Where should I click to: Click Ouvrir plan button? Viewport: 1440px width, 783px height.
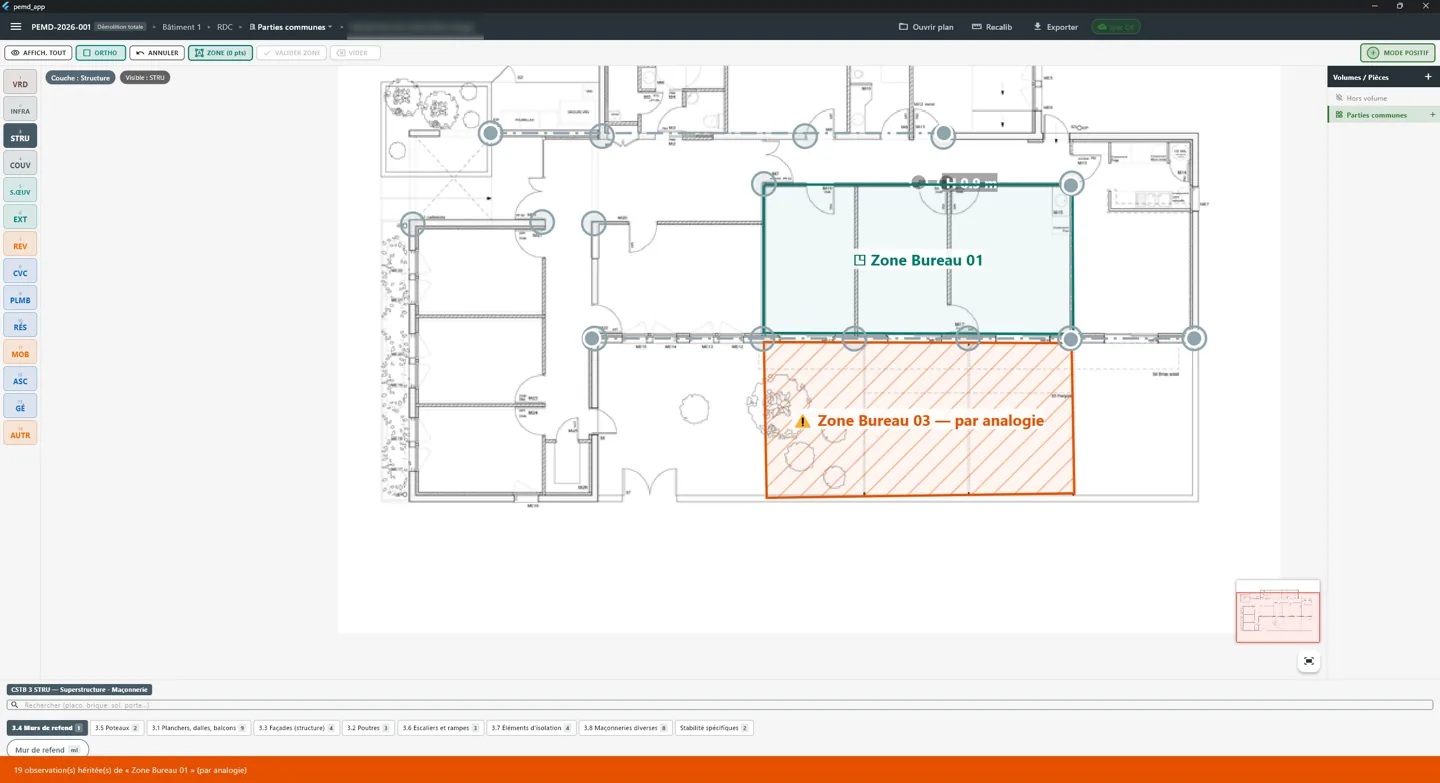tap(926, 27)
